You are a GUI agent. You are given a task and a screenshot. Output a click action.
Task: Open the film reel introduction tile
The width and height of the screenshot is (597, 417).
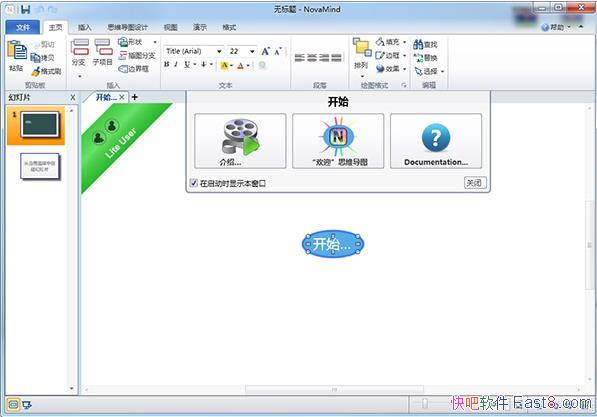[x=240, y=141]
